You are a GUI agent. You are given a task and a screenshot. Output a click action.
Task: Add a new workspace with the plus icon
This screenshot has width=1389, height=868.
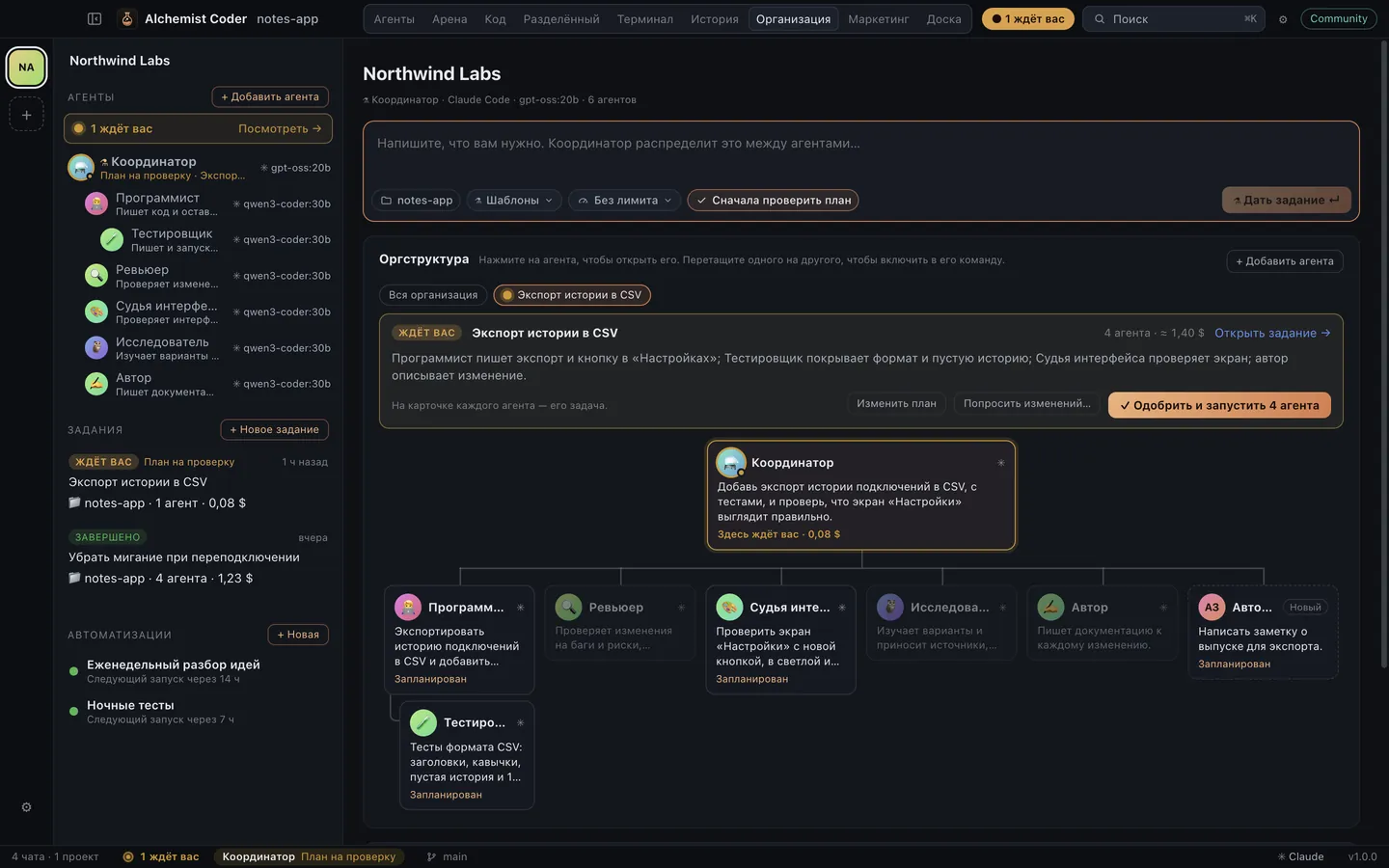(26, 115)
